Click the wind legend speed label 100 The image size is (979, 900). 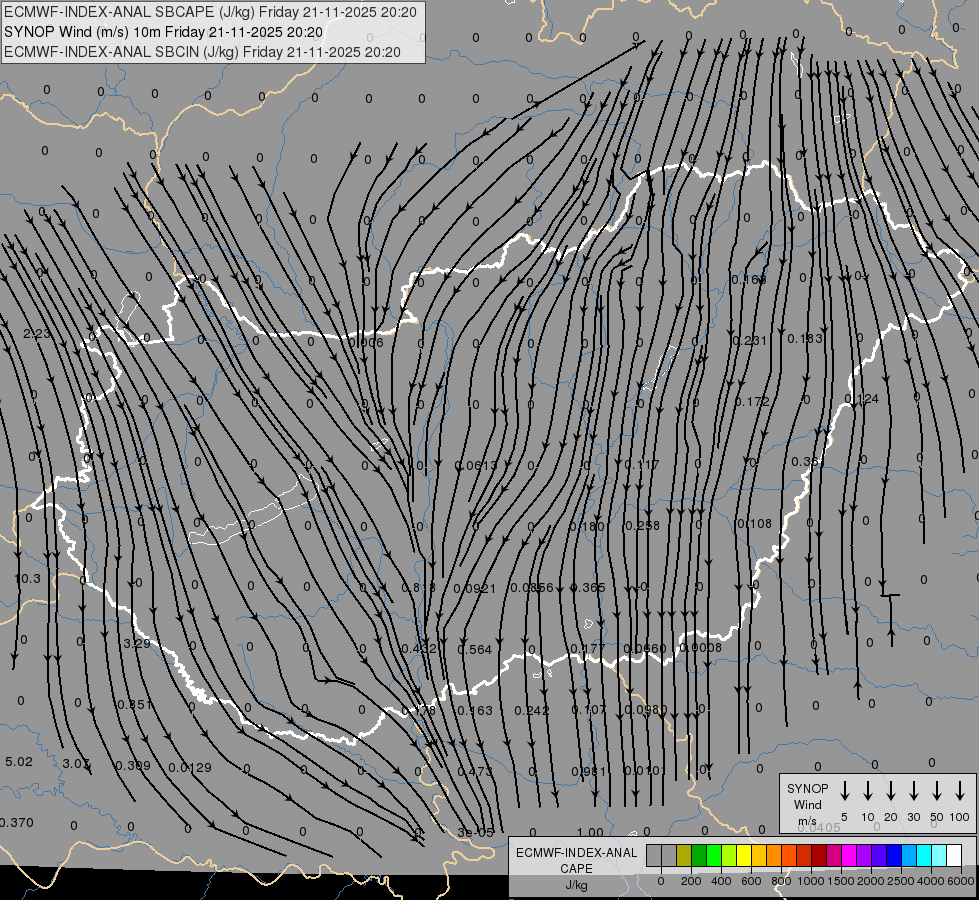click(x=960, y=817)
